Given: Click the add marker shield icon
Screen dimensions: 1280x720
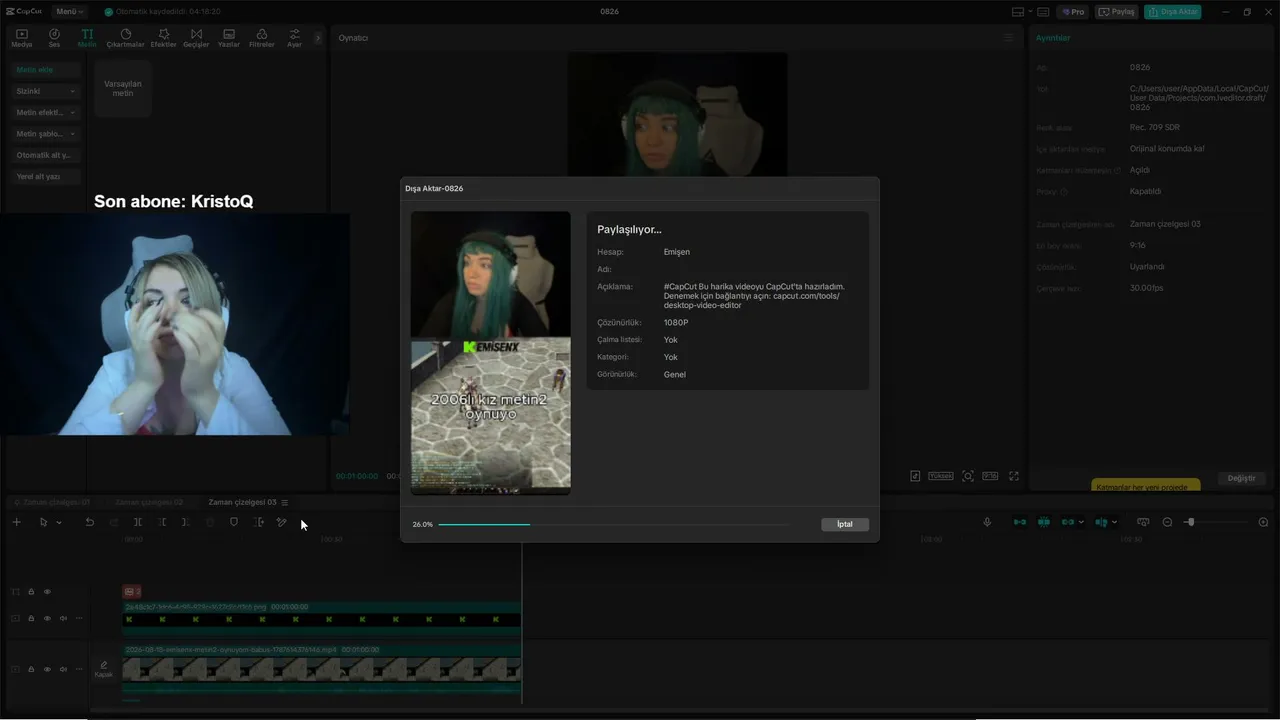Looking at the screenshot, I should click(234, 522).
